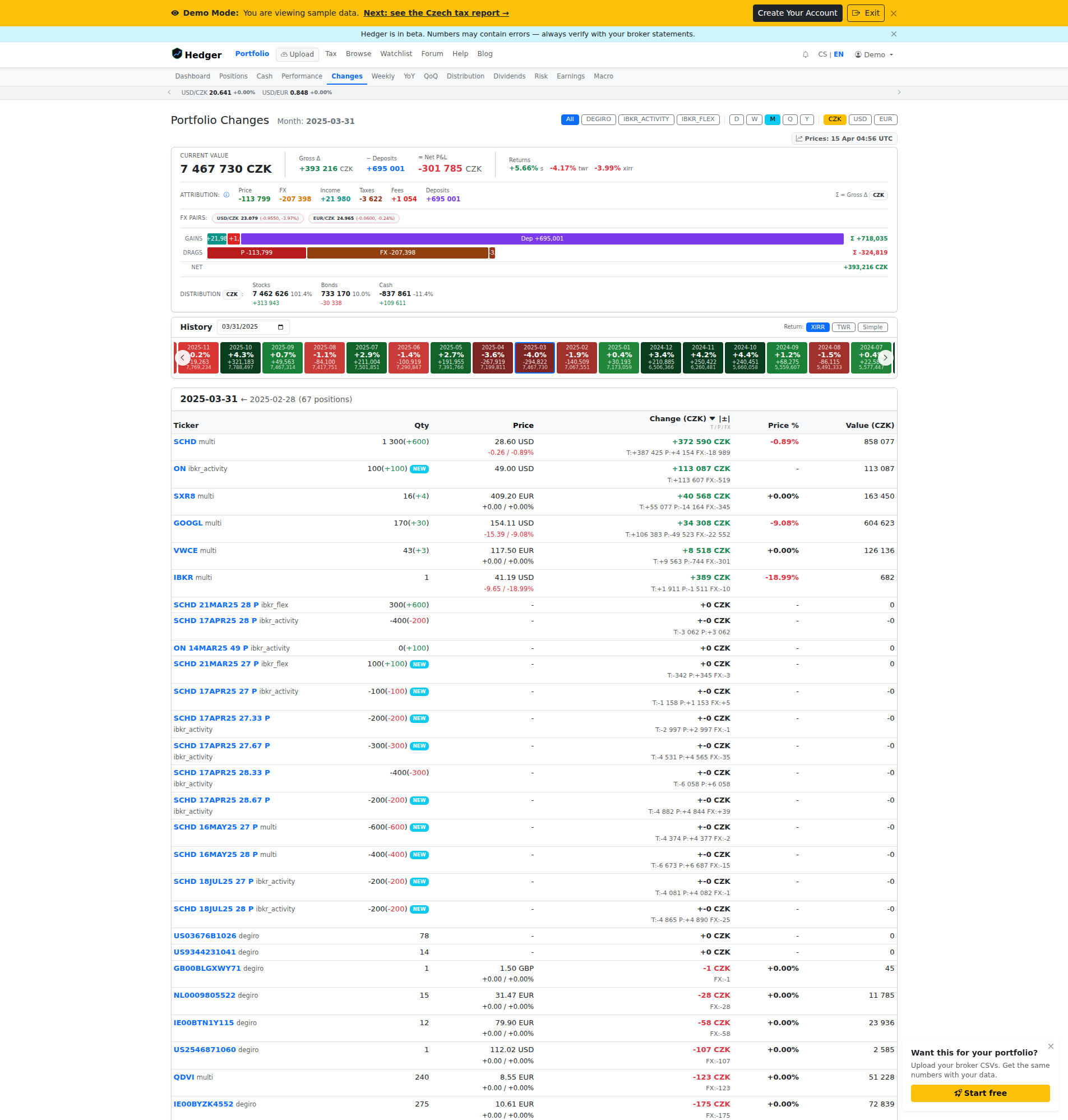The image size is (1068, 1120).
Task: Switch the language to CS
Action: tap(822, 54)
